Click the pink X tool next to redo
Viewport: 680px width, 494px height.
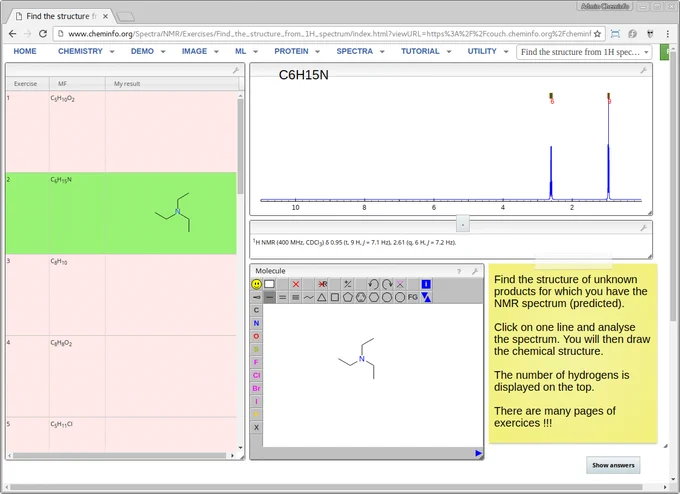pyautogui.click(x=400, y=284)
